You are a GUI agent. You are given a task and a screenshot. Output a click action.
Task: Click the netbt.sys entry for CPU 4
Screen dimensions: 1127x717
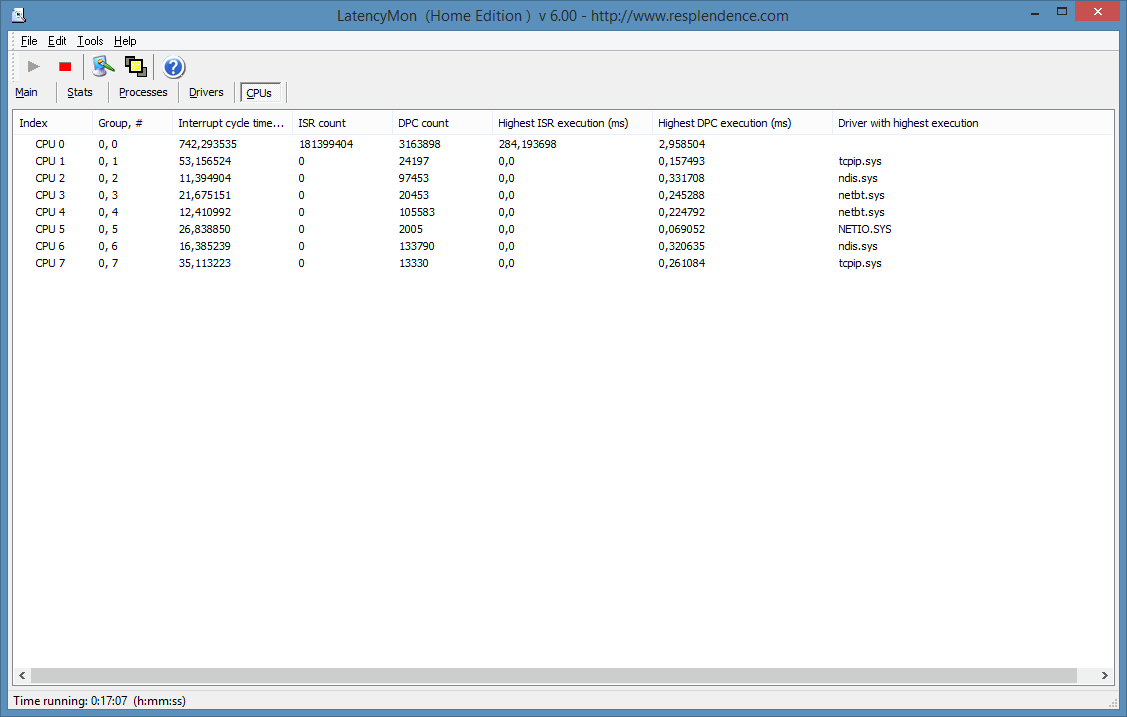click(861, 212)
